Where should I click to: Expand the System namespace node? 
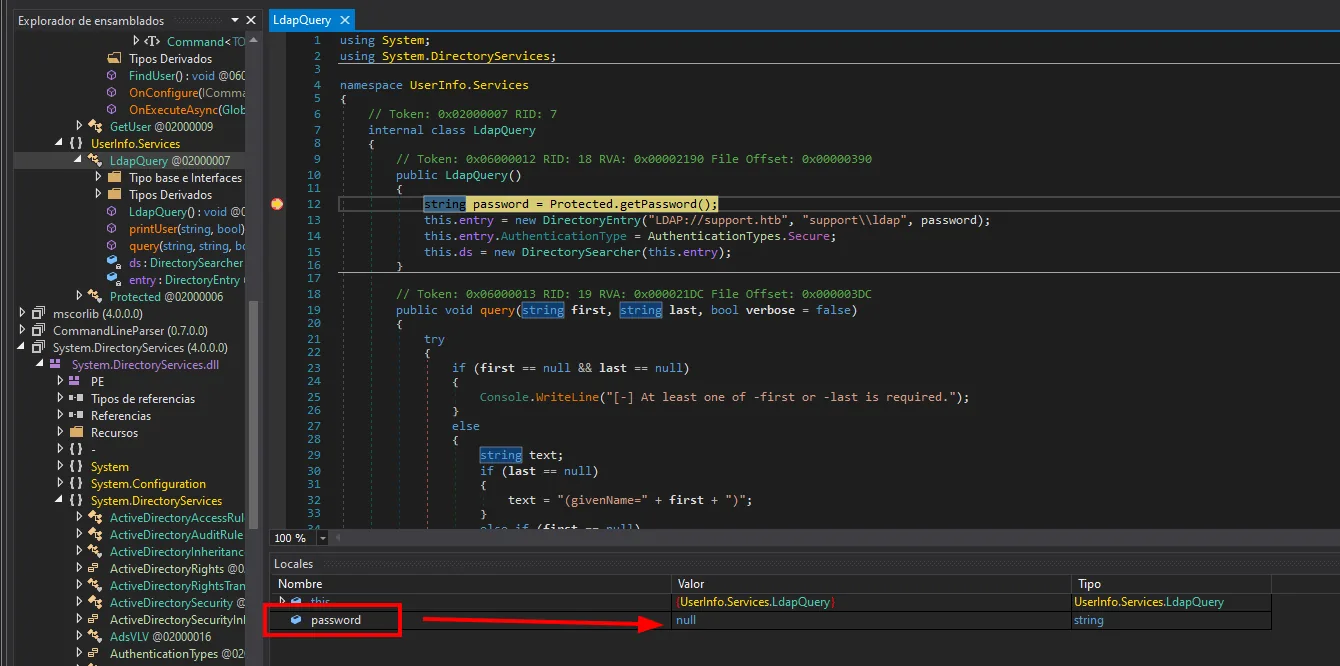point(61,467)
